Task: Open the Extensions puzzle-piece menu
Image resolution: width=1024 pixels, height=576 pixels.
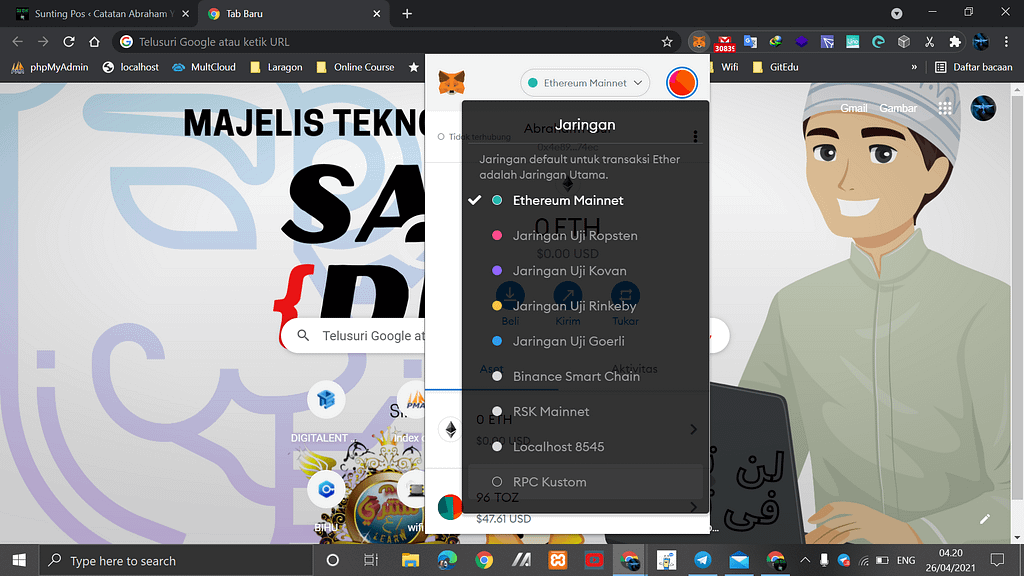Action: 955,42
